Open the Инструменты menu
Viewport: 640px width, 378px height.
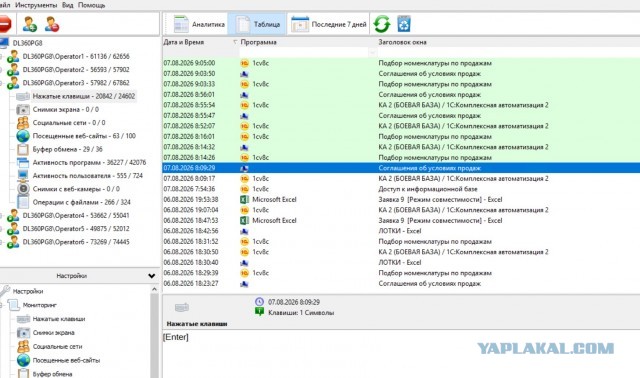pyautogui.click(x=36, y=5)
